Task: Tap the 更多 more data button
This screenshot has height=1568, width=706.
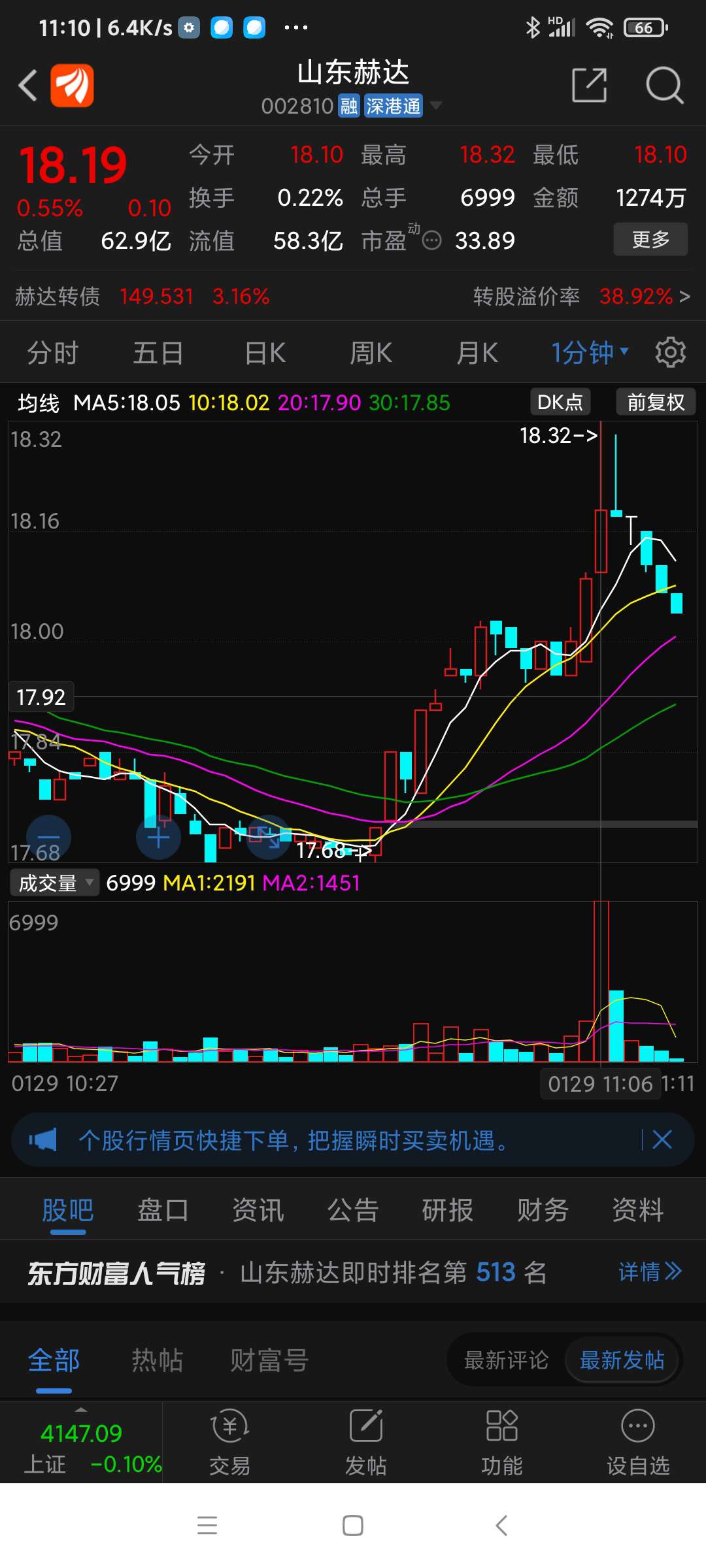Action: [x=650, y=239]
